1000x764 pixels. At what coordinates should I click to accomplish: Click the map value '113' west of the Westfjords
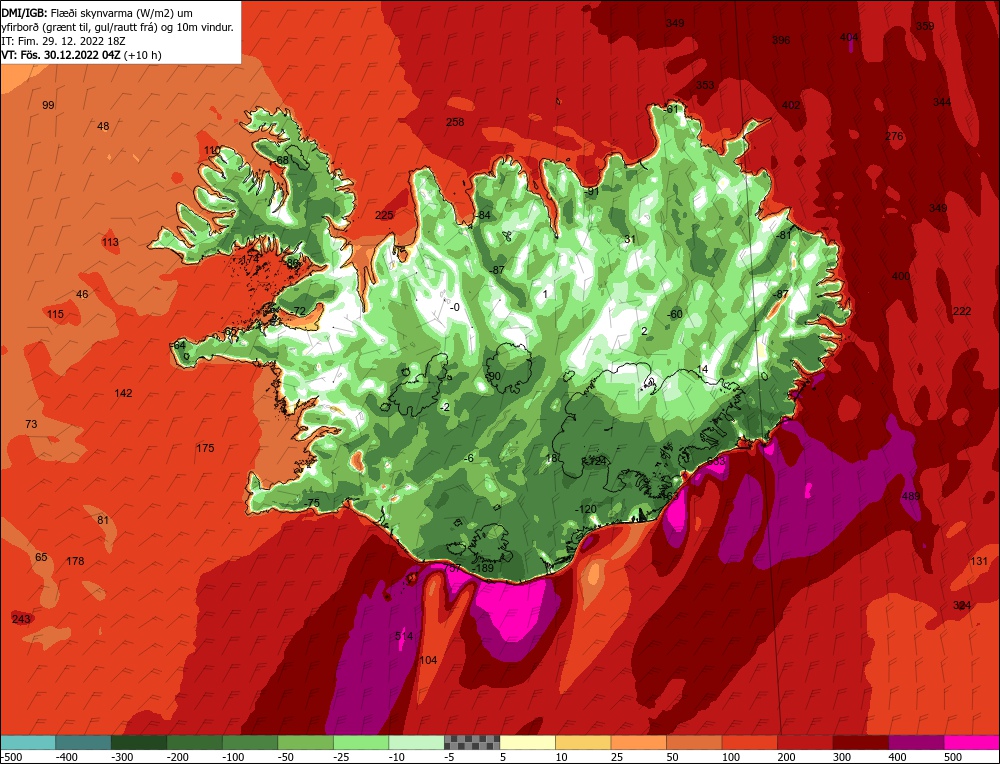pos(110,242)
